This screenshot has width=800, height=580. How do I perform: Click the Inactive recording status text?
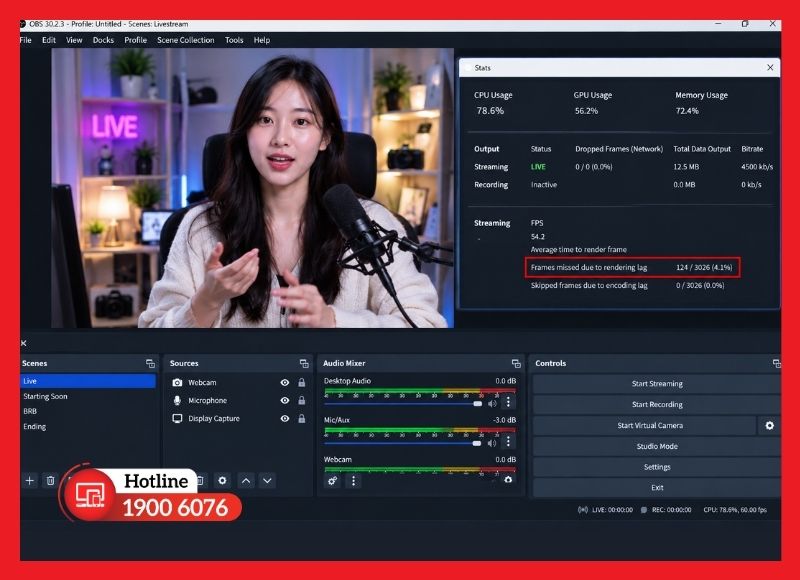pyautogui.click(x=543, y=185)
